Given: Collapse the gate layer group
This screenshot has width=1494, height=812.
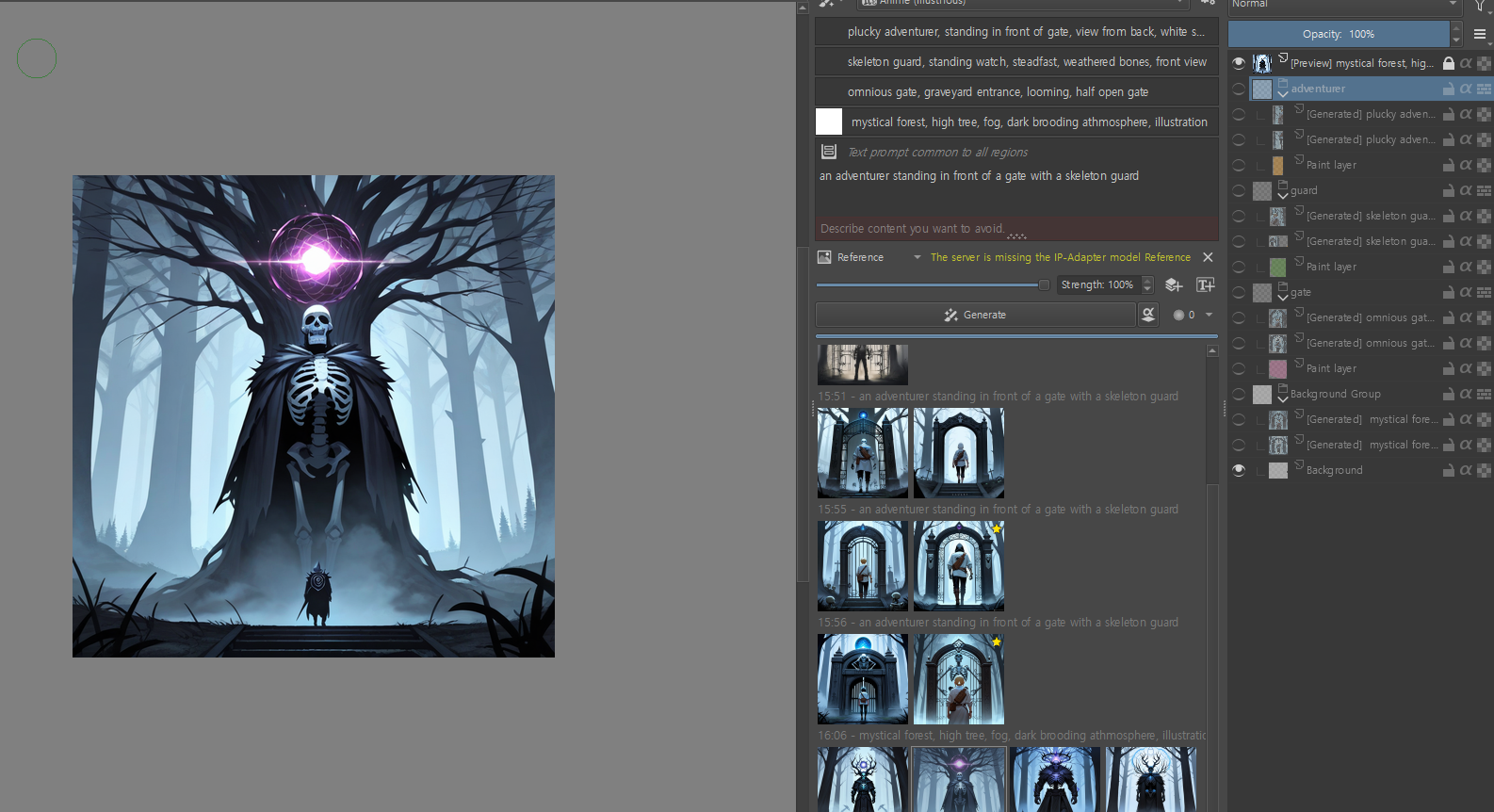Looking at the screenshot, I should 1282,298.
